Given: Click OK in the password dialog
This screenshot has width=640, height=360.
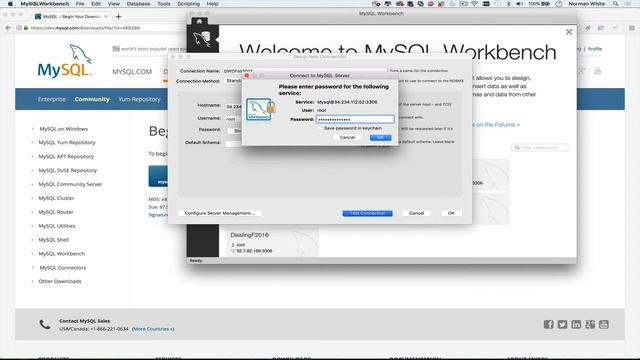Looking at the screenshot, I should tap(380, 138).
